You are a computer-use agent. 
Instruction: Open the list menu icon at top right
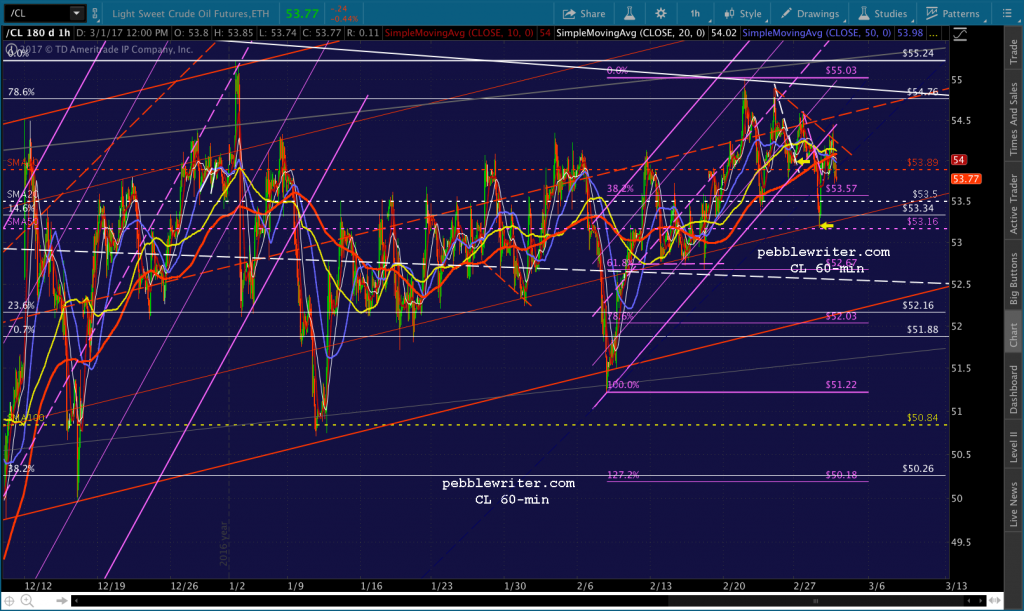coord(1007,13)
